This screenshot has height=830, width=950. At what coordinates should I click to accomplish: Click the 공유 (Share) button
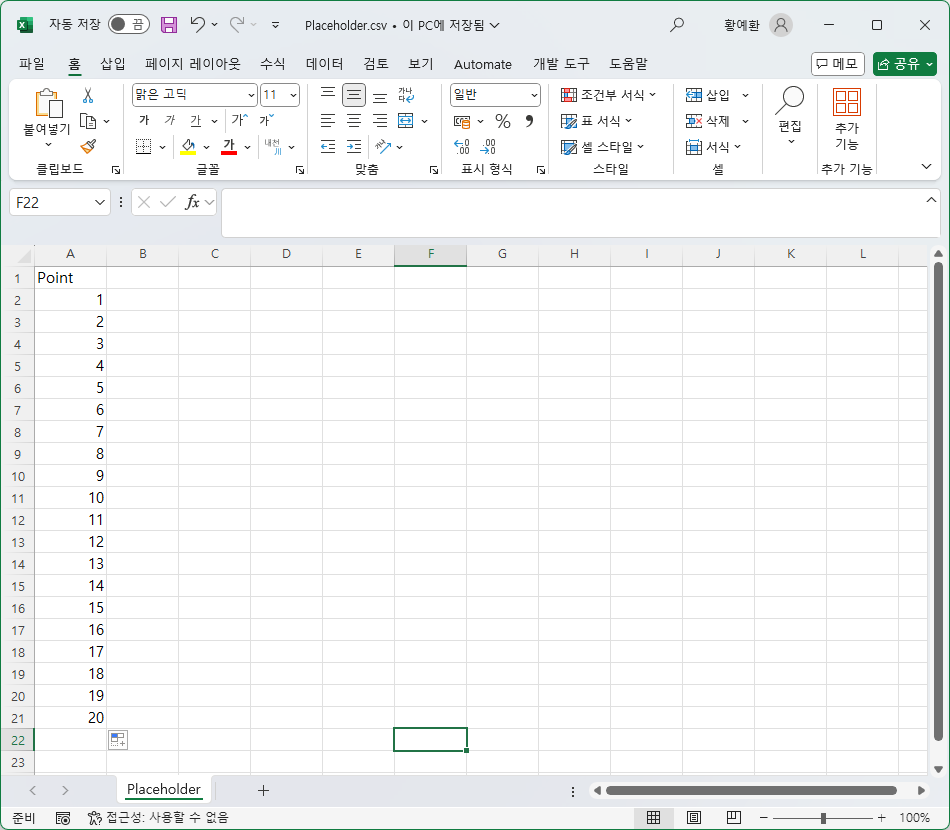(x=905, y=64)
